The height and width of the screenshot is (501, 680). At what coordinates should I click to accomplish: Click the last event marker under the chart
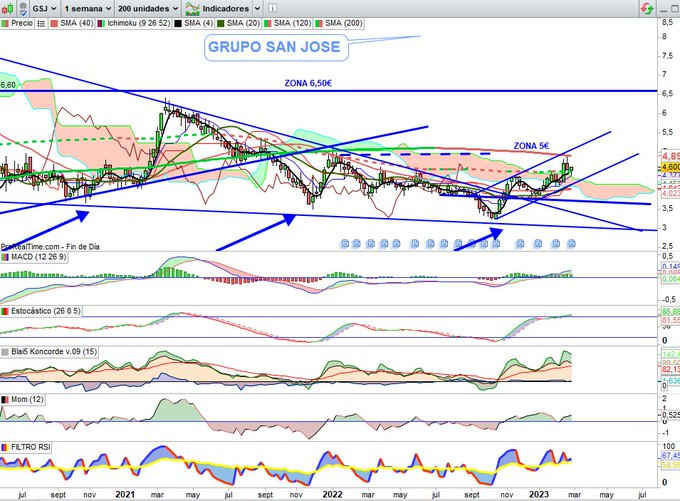(x=571, y=244)
